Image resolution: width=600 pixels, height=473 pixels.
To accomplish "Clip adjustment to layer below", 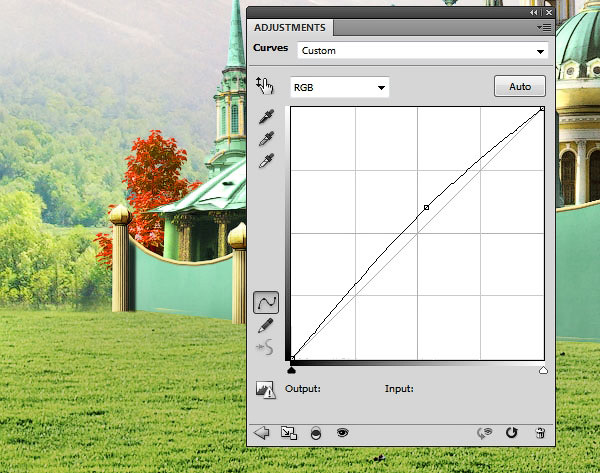I will (x=316, y=433).
